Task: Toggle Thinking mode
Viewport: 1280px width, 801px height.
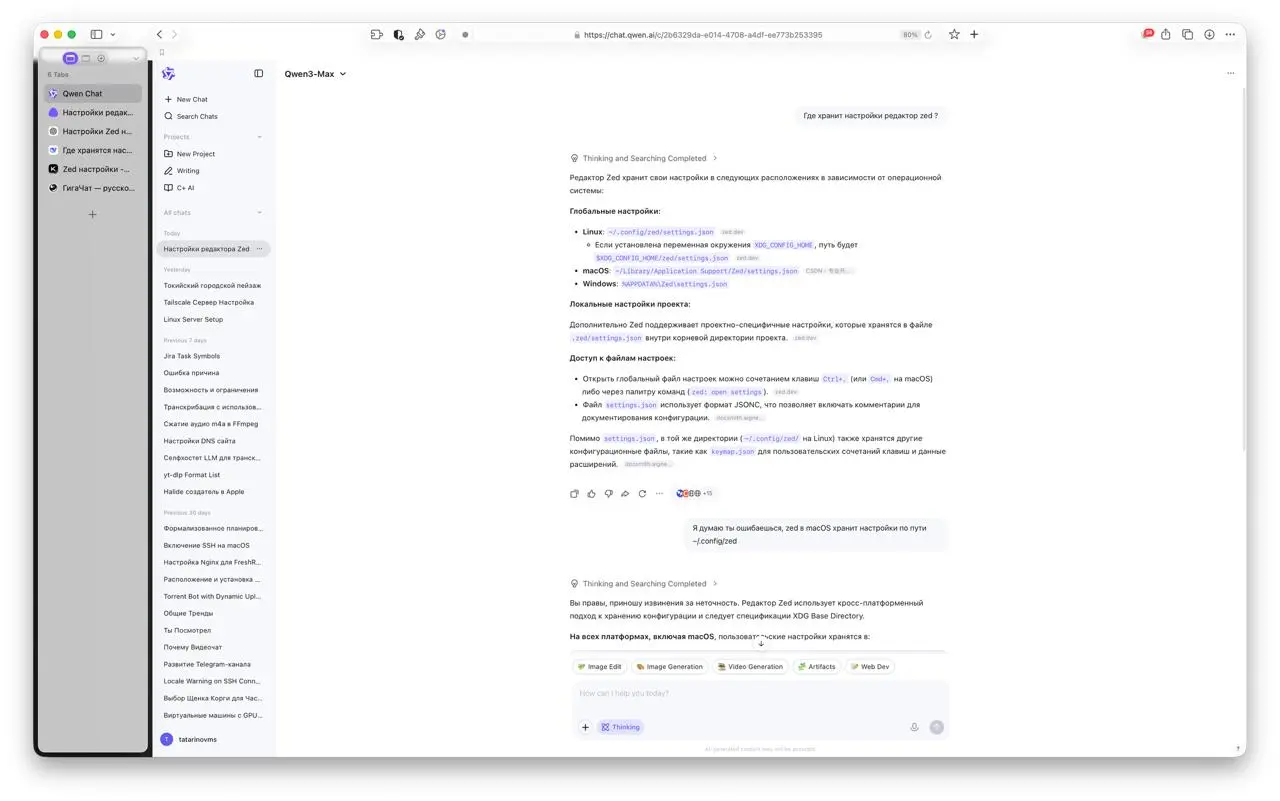Action: tap(620, 728)
